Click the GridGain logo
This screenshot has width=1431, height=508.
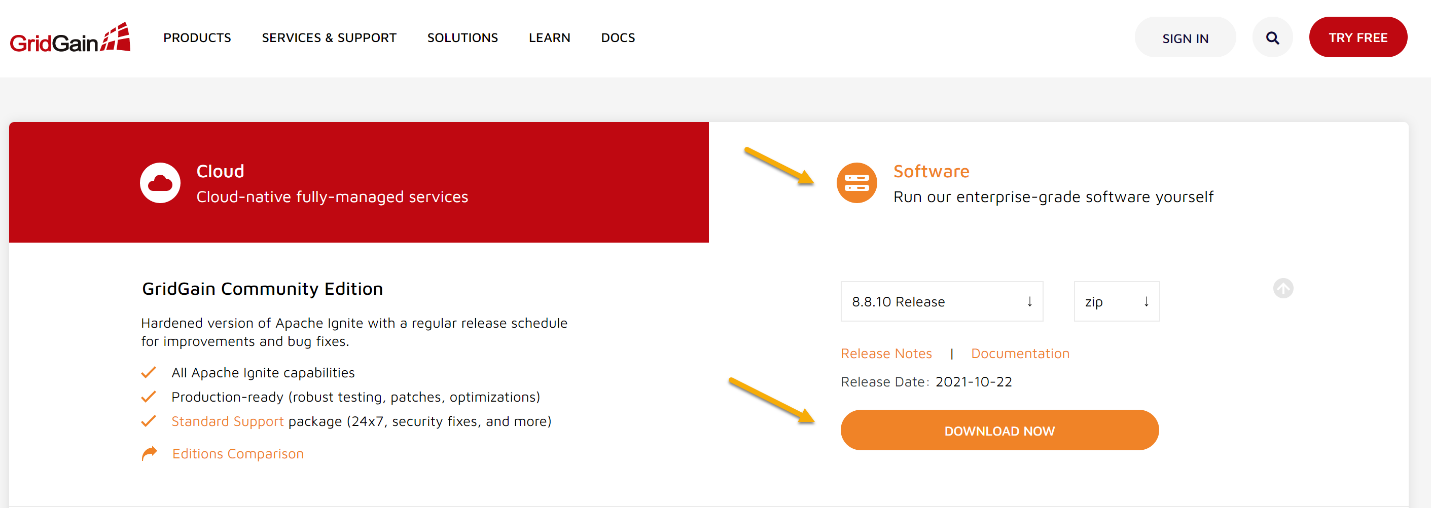[x=70, y=38]
